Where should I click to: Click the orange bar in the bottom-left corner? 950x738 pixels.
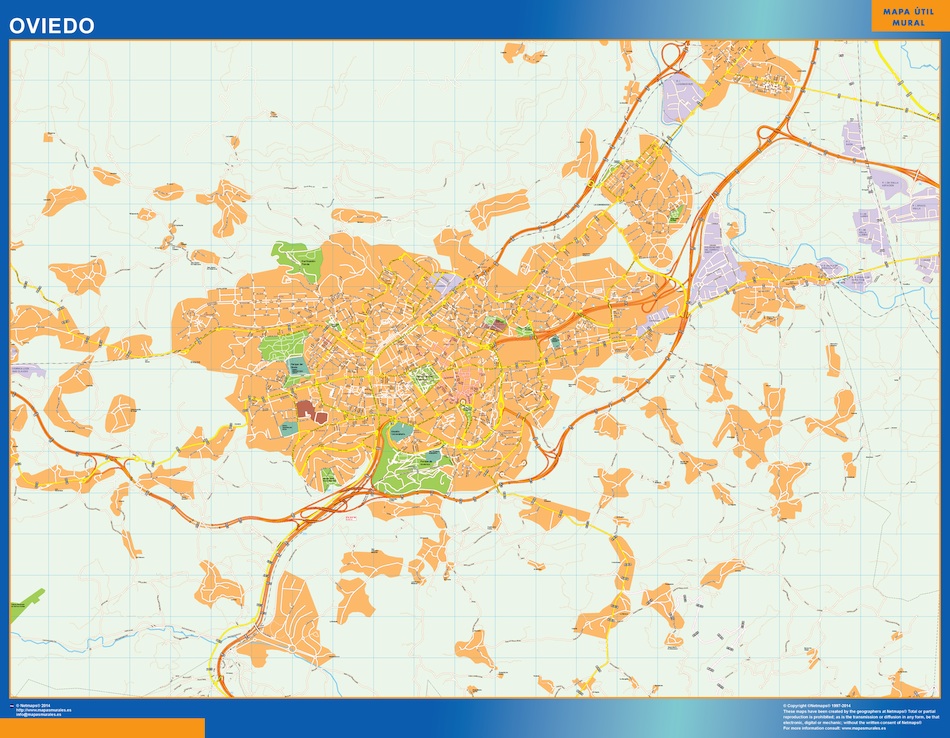[x=102, y=728]
